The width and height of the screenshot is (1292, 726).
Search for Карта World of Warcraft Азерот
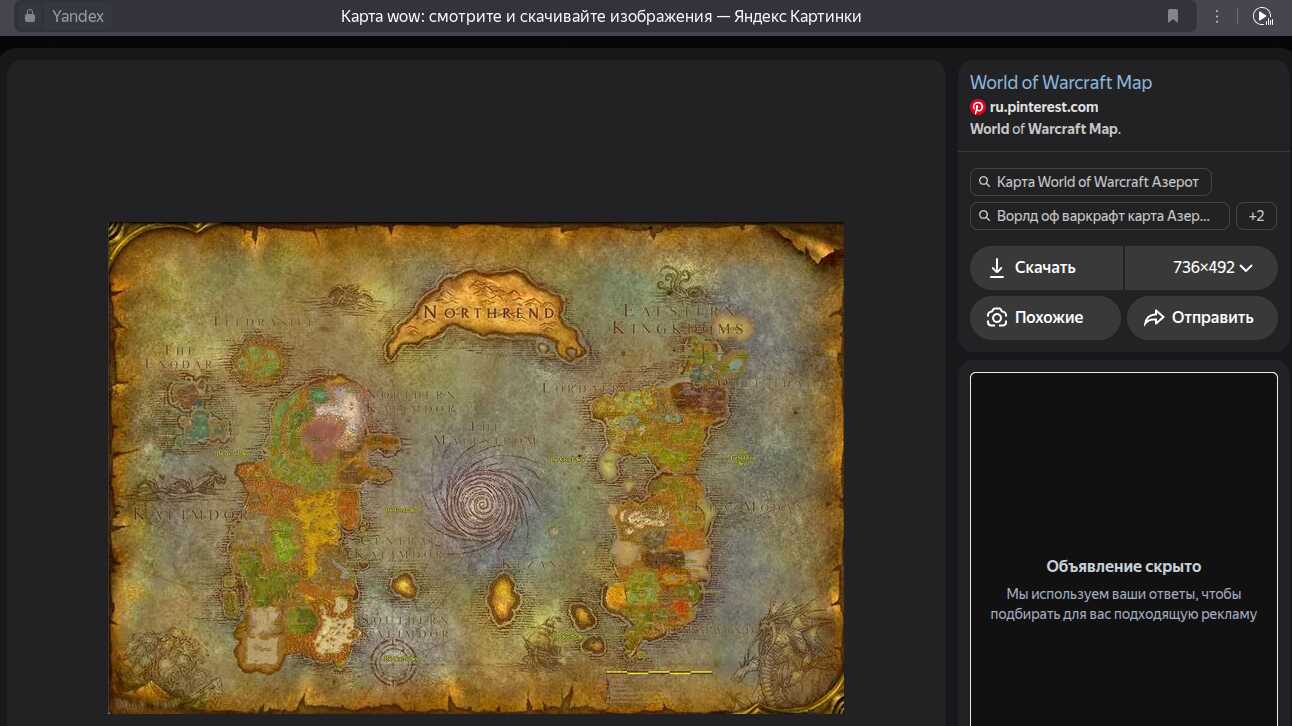[1091, 182]
